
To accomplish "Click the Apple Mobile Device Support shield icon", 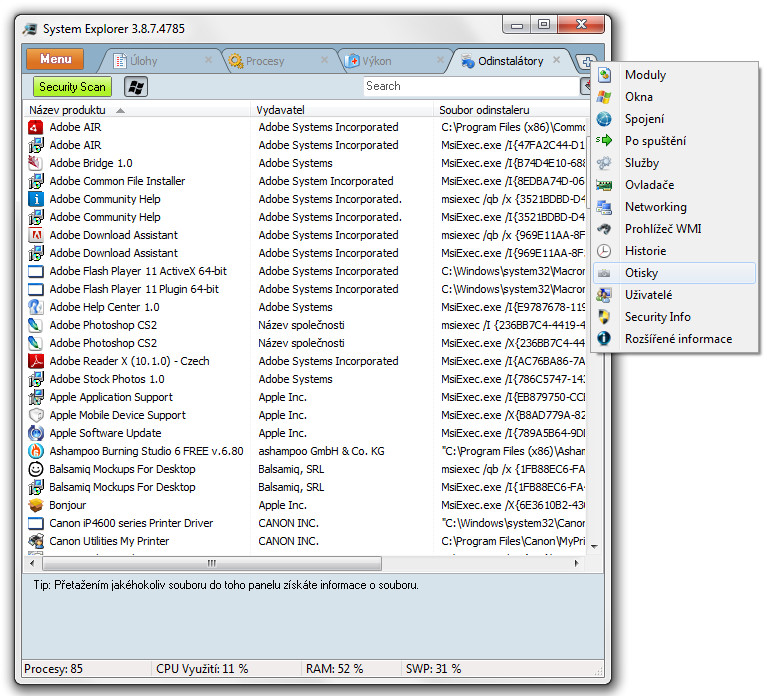I will coord(36,415).
